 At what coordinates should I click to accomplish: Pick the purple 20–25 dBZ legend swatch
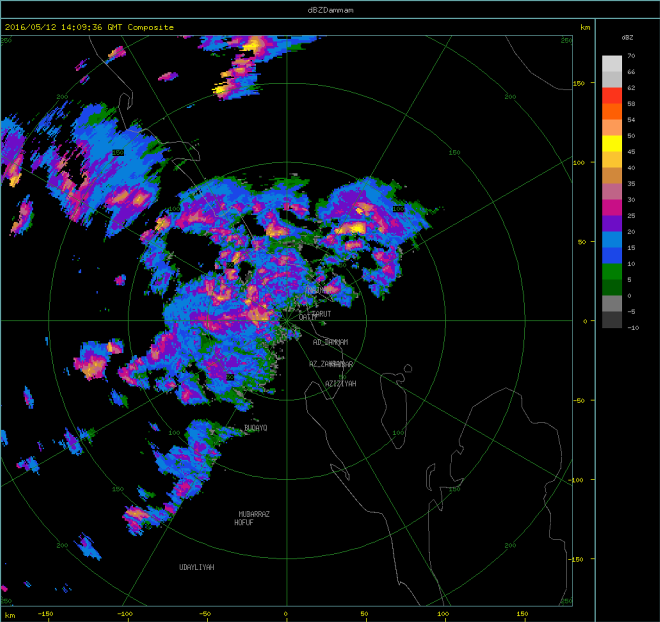[x=612, y=223]
